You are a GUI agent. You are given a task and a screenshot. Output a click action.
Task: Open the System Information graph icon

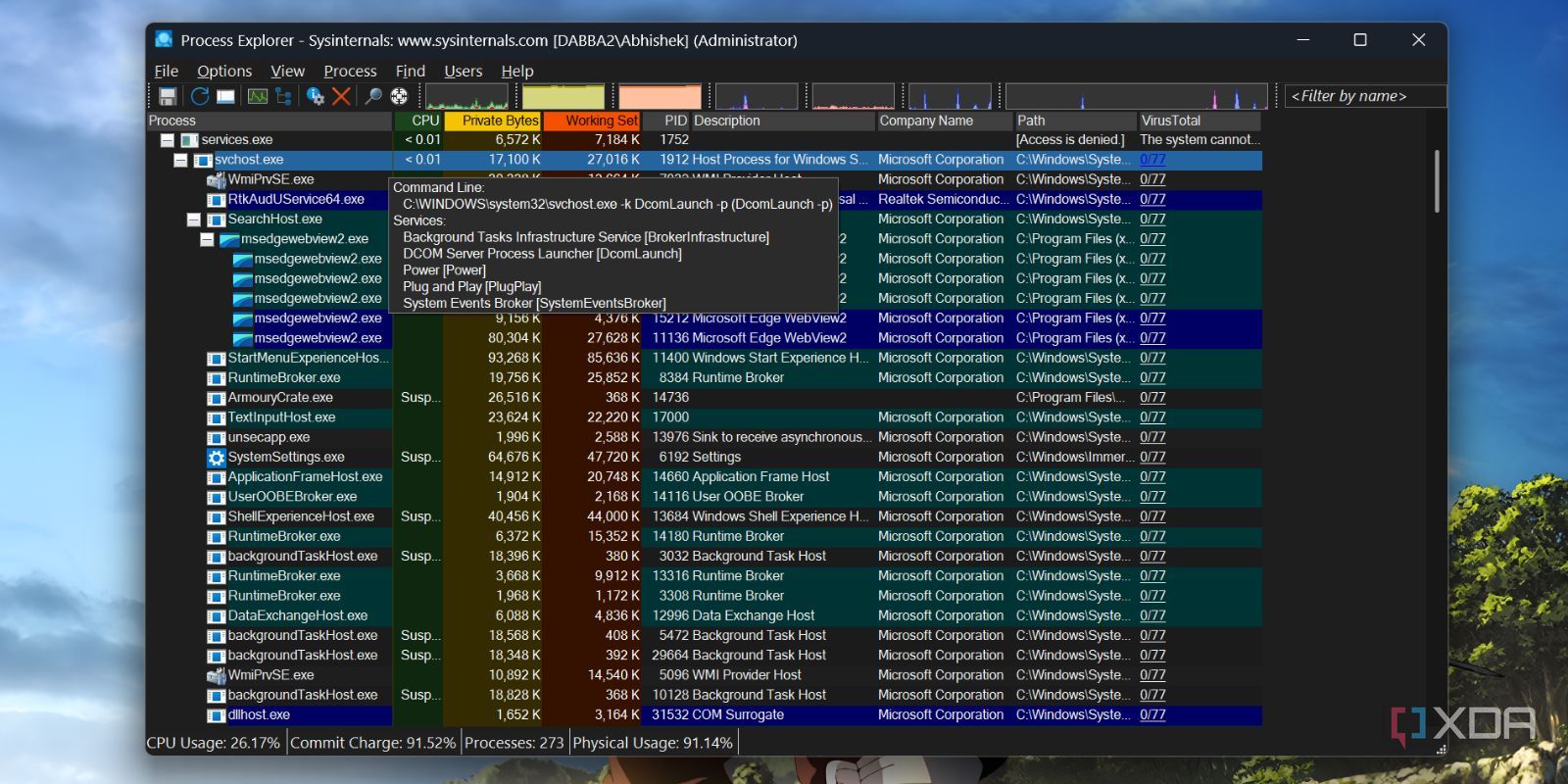[x=258, y=96]
